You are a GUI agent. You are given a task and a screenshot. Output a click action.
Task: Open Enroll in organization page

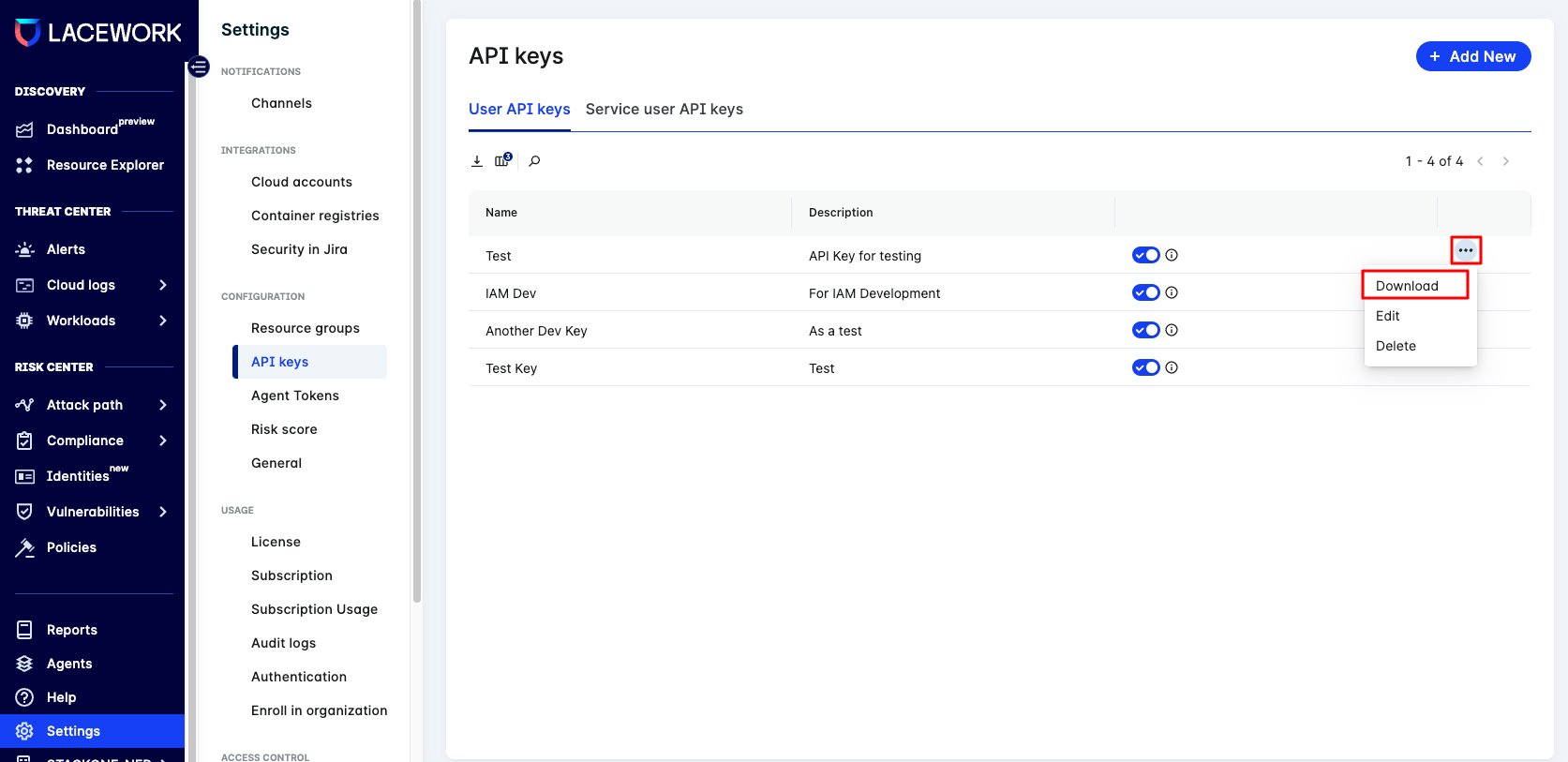pyautogui.click(x=319, y=710)
